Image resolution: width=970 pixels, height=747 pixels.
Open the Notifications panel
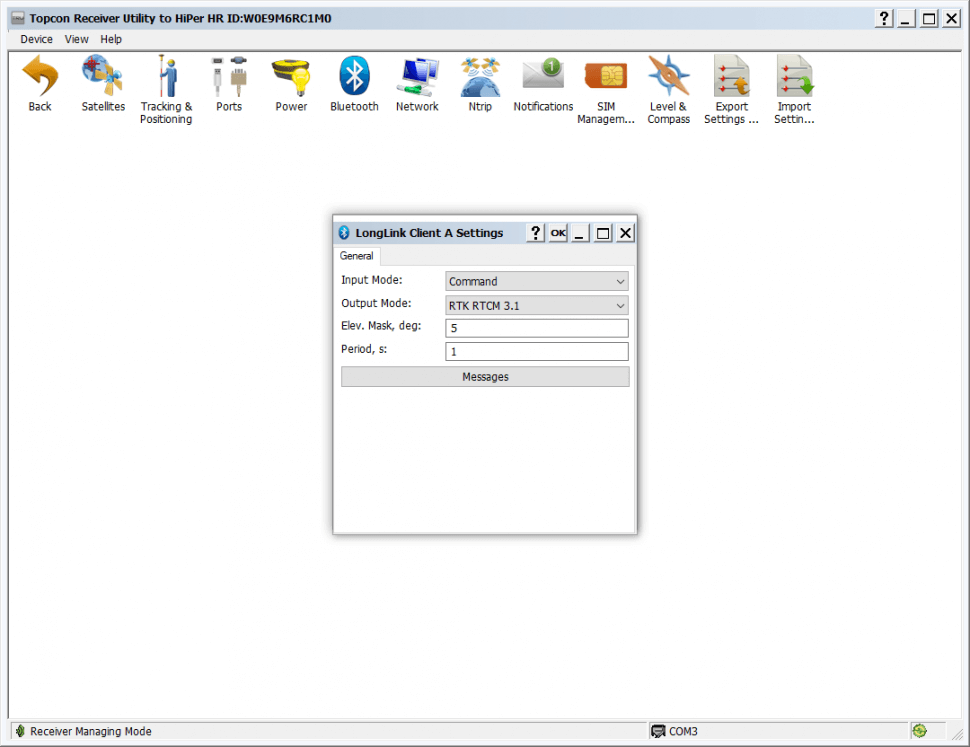[543, 83]
